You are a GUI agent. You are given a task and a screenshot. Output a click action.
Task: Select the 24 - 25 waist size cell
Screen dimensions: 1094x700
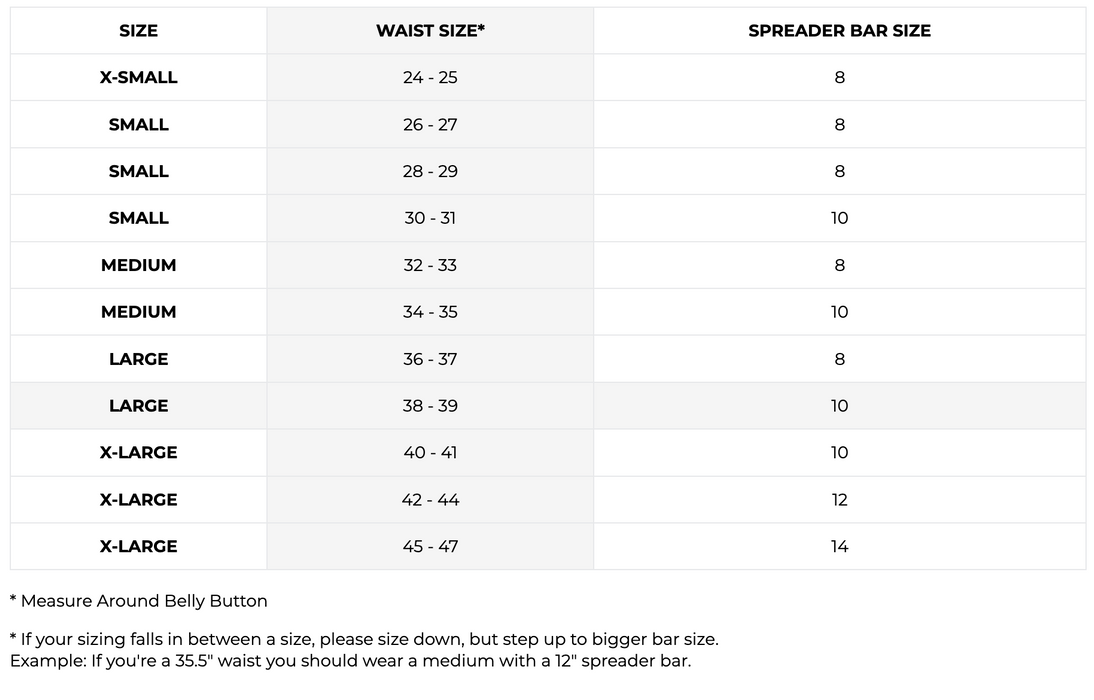click(430, 78)
